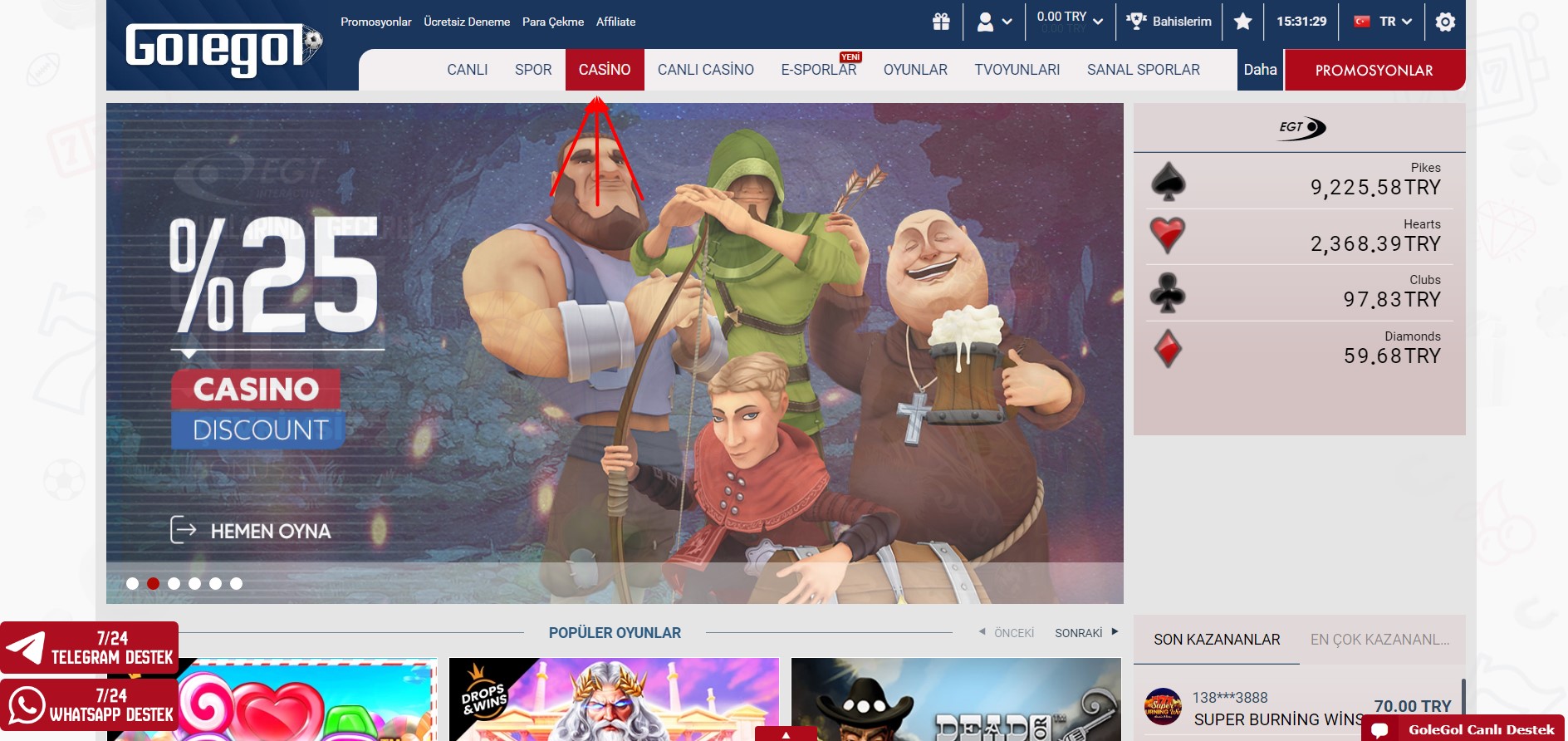This screenshot has width=1568, height=741.
Task: Click the %25 Casino Discount banner
Action: tap(615, 353)
